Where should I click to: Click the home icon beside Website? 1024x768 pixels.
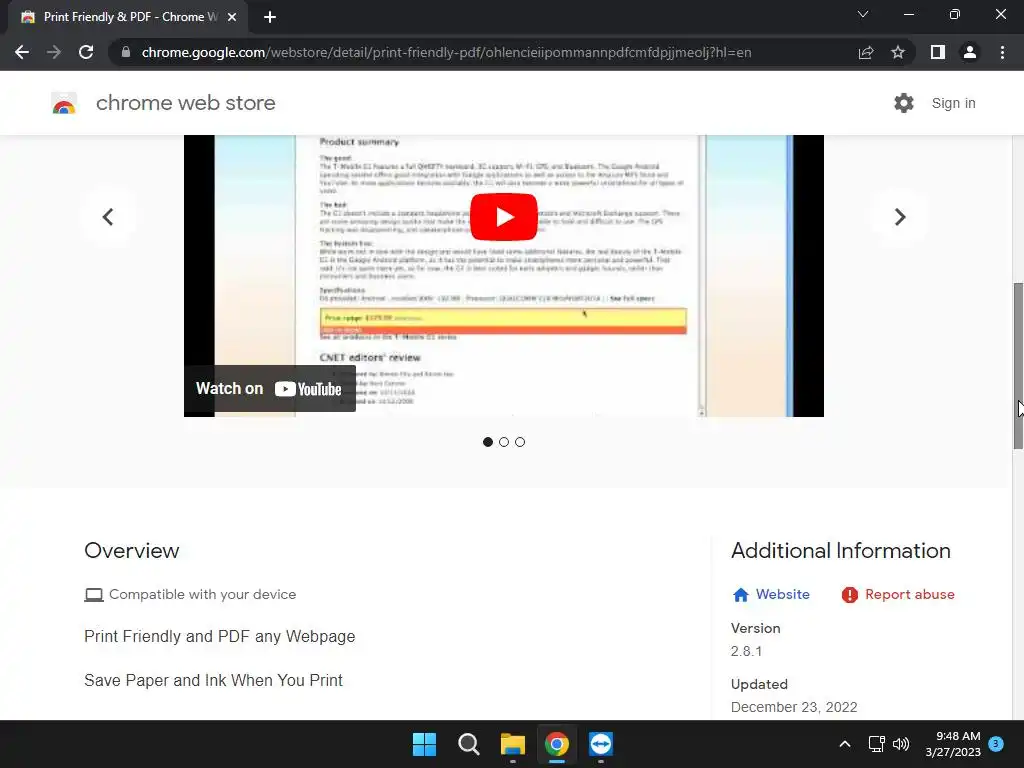pos(741,595)
